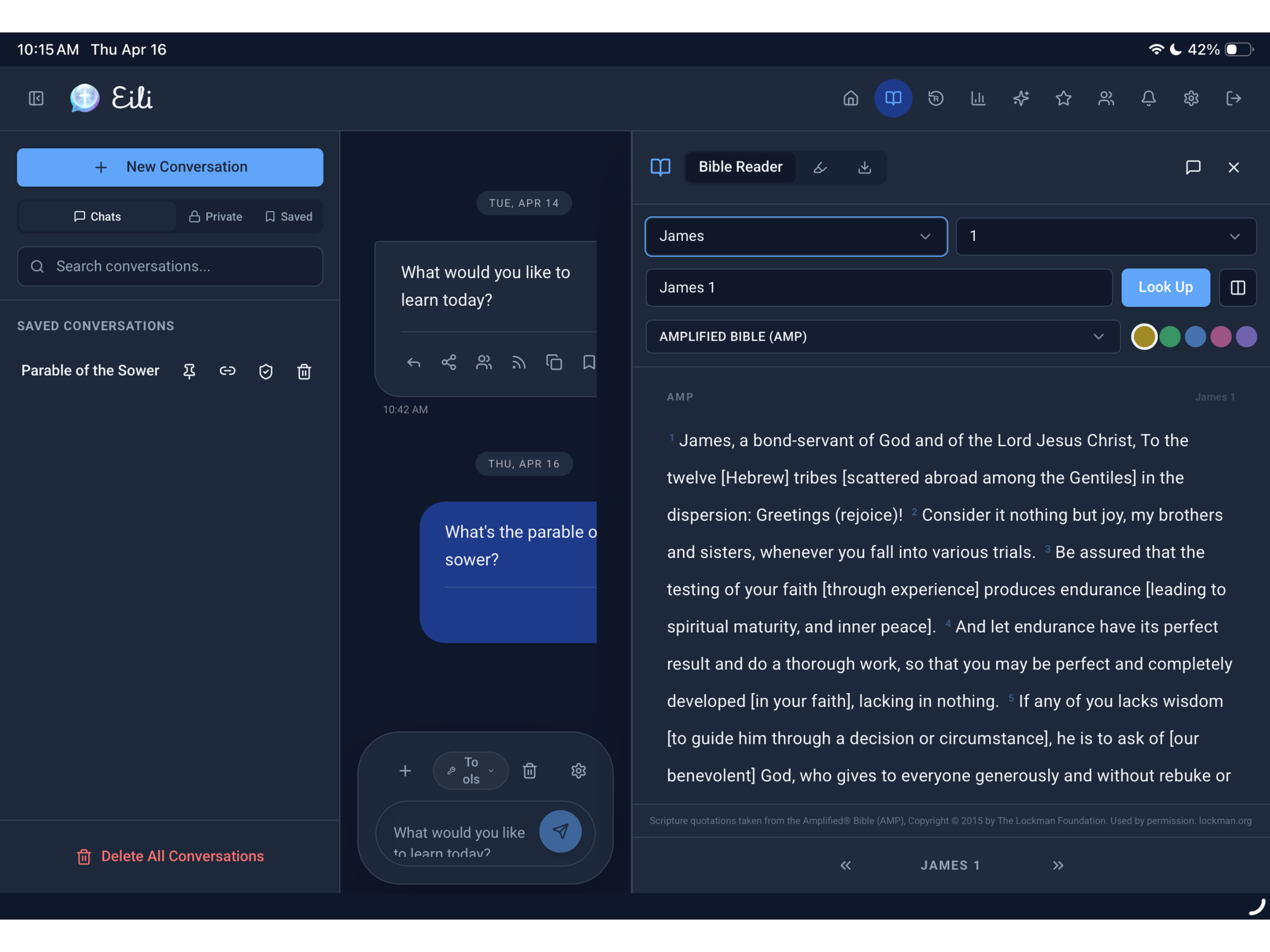Screen dimensions: 1270x952
Task: Go to previous chapter double arrow
Action: pyautogui.click(x=845, y=865)
